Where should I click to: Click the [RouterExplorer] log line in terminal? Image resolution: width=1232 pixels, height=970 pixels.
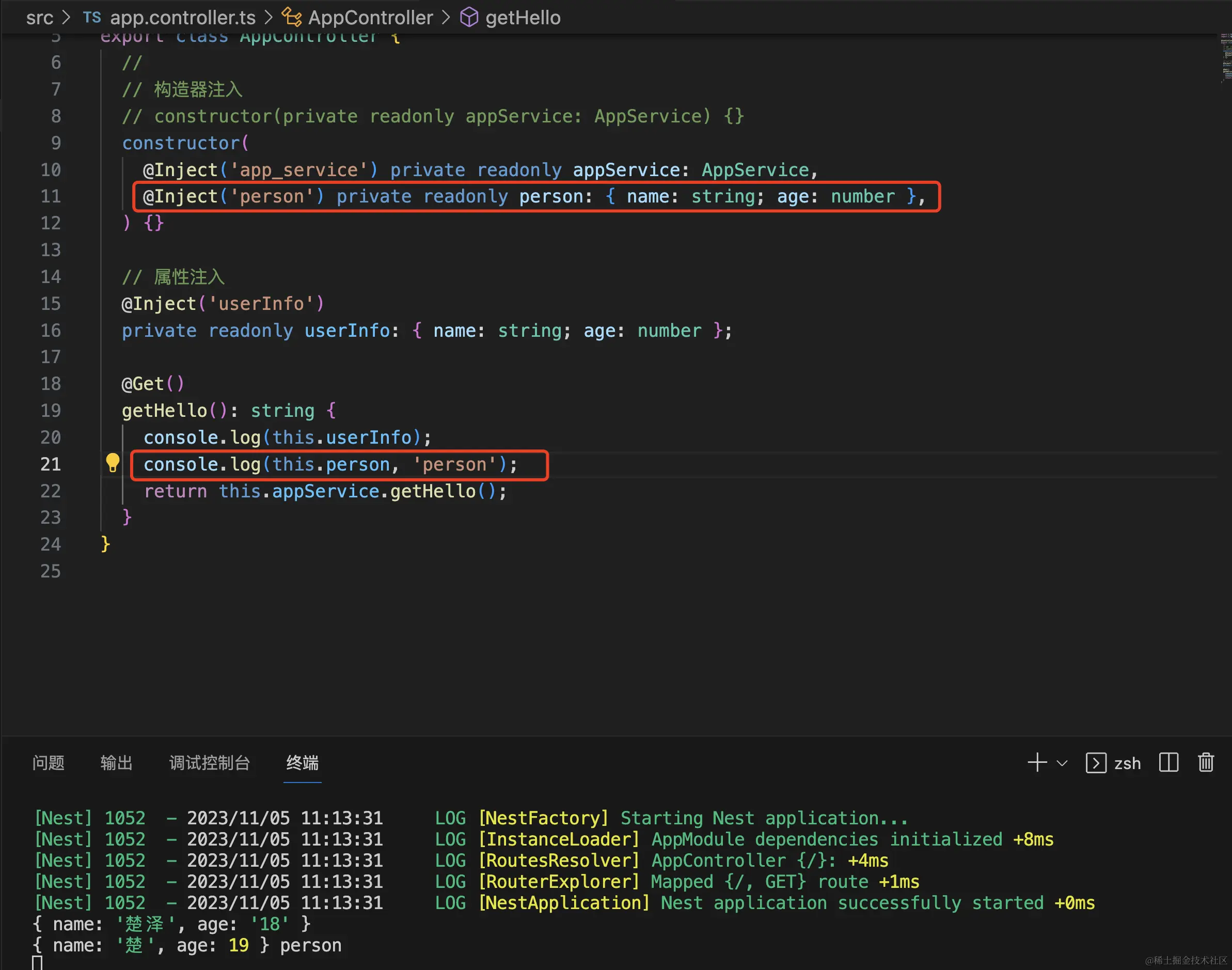click(x=477, y=881)
